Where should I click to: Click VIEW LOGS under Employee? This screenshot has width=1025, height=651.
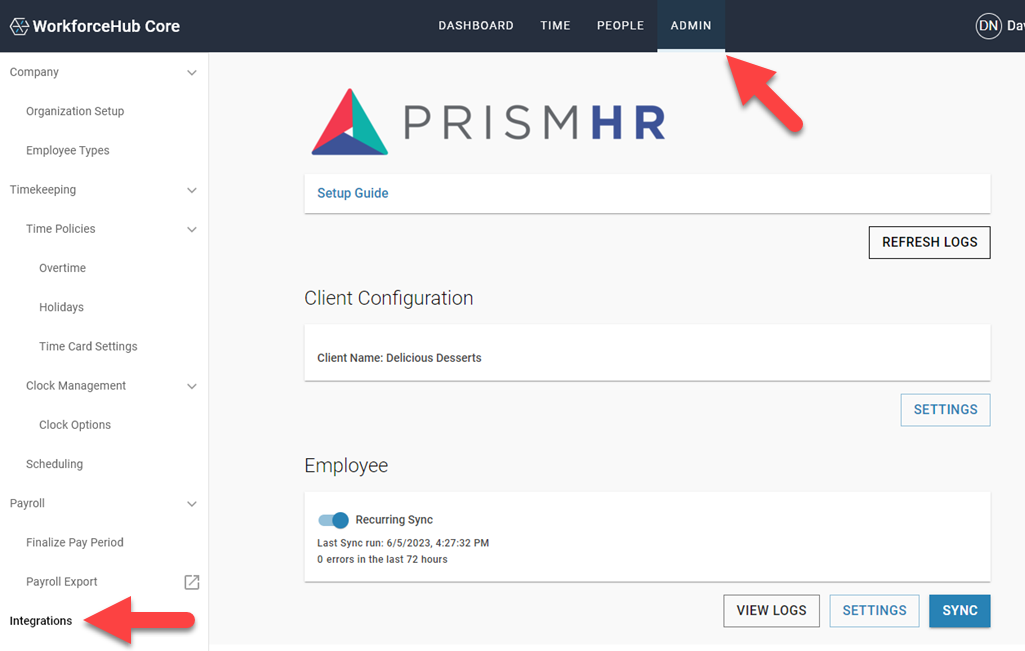coord(771,610)
